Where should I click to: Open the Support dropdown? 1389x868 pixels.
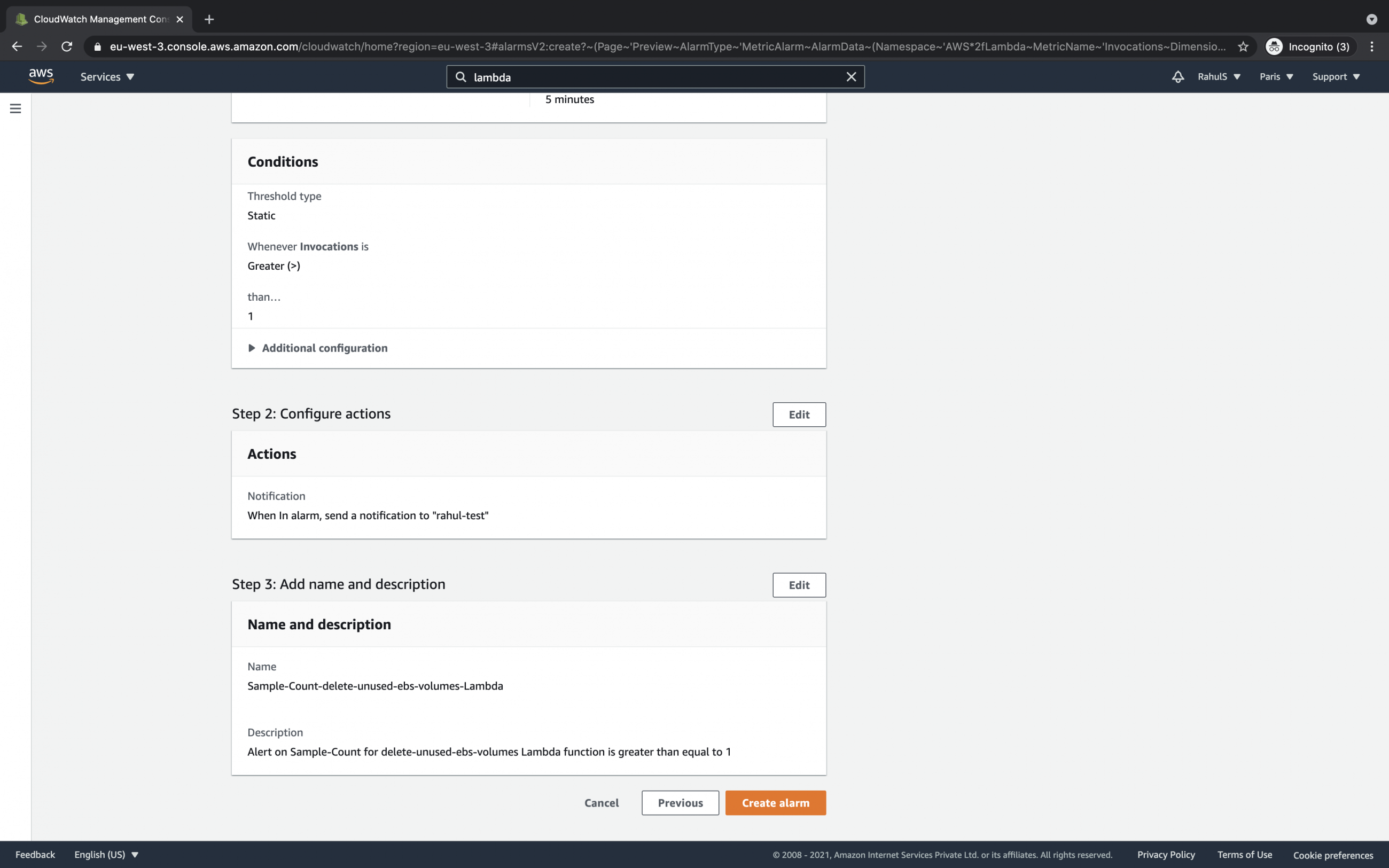[1336, 76]
